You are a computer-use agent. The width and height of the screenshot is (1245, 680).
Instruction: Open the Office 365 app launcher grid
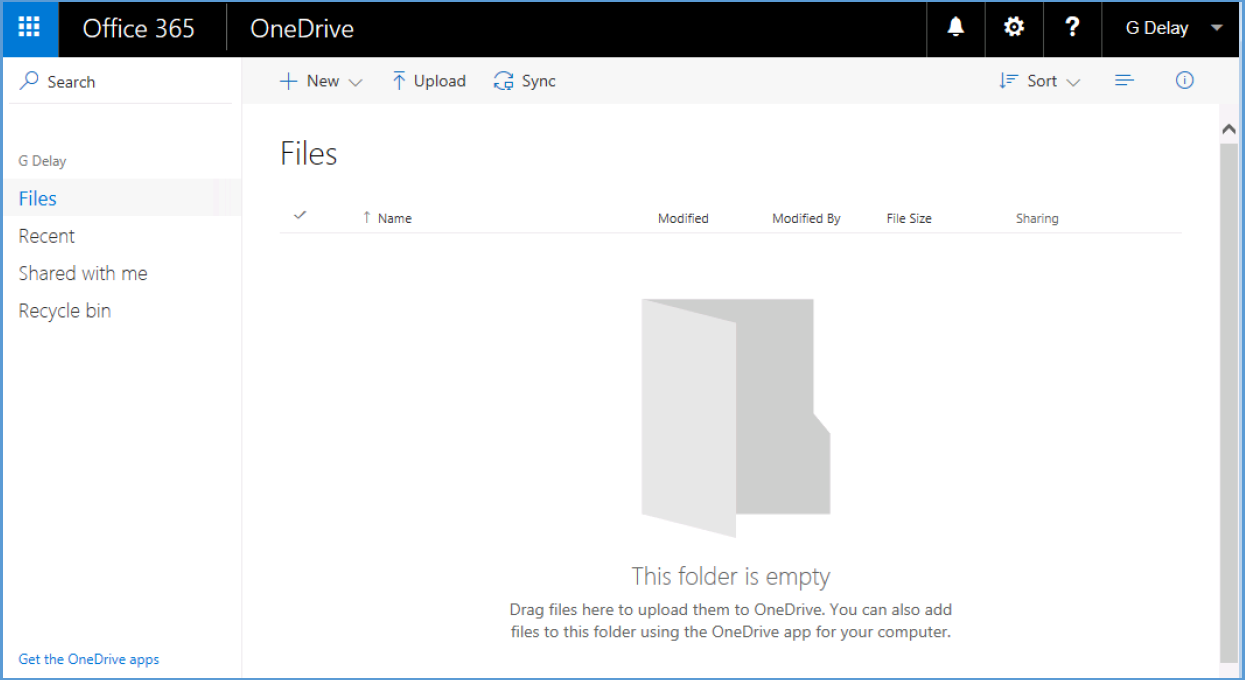(30, 28)
